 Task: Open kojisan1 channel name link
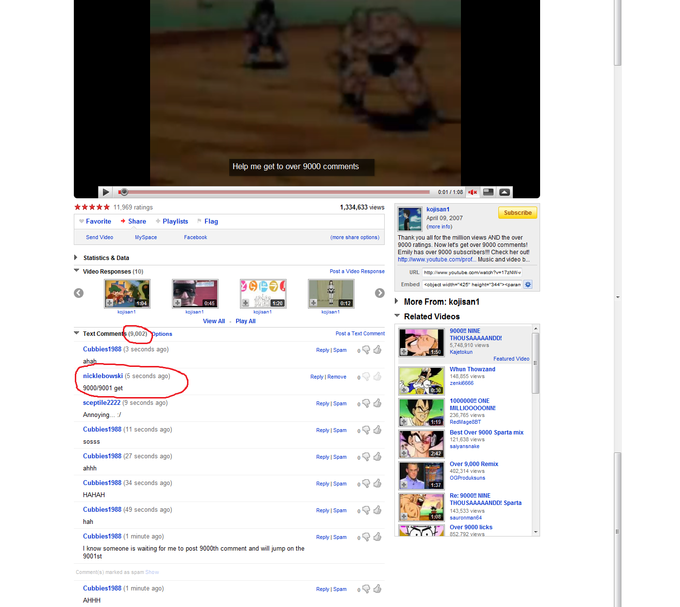(438, 209)
